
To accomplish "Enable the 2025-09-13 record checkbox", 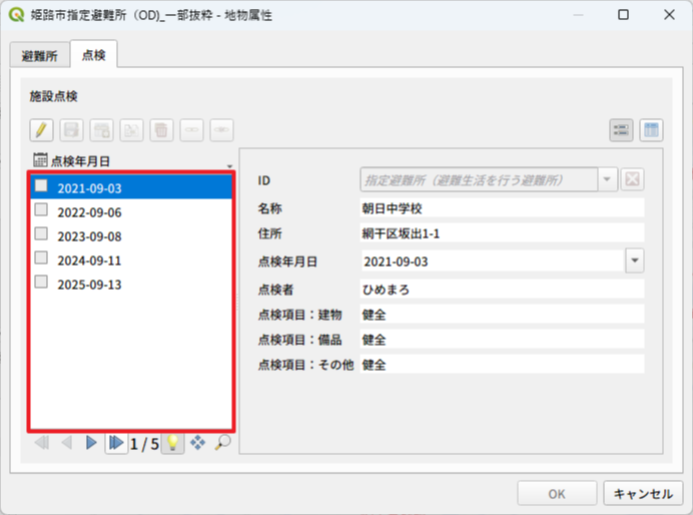I will point(41,283).
